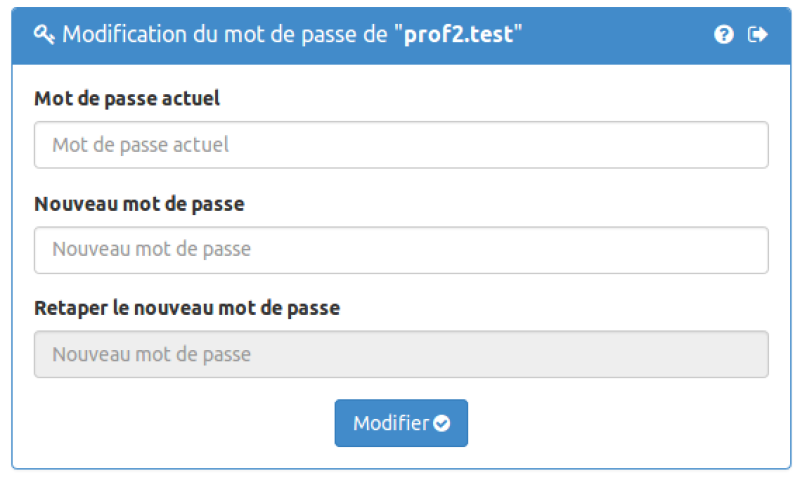Click the header title "Modification du mot de passe"
Image resolution: width=800 pixels, height=478 pixels.
click(x=225, y=35)
